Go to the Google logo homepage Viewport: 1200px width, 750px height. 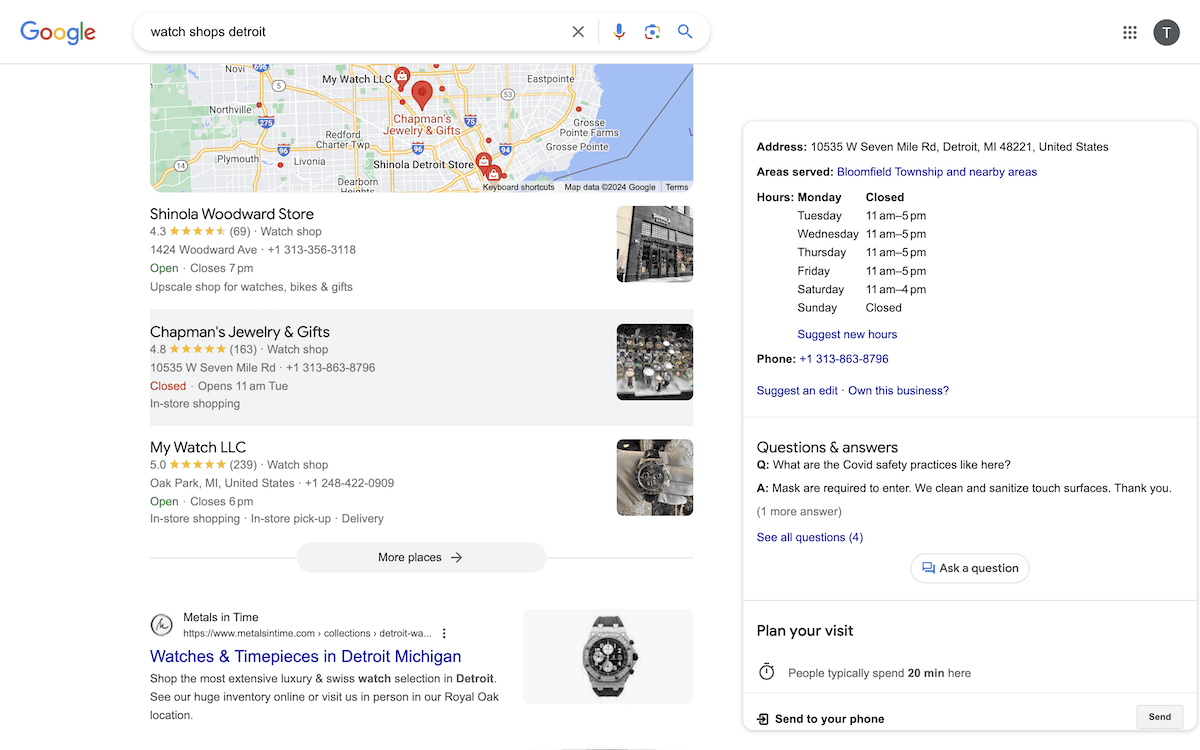tap(58, 32)
